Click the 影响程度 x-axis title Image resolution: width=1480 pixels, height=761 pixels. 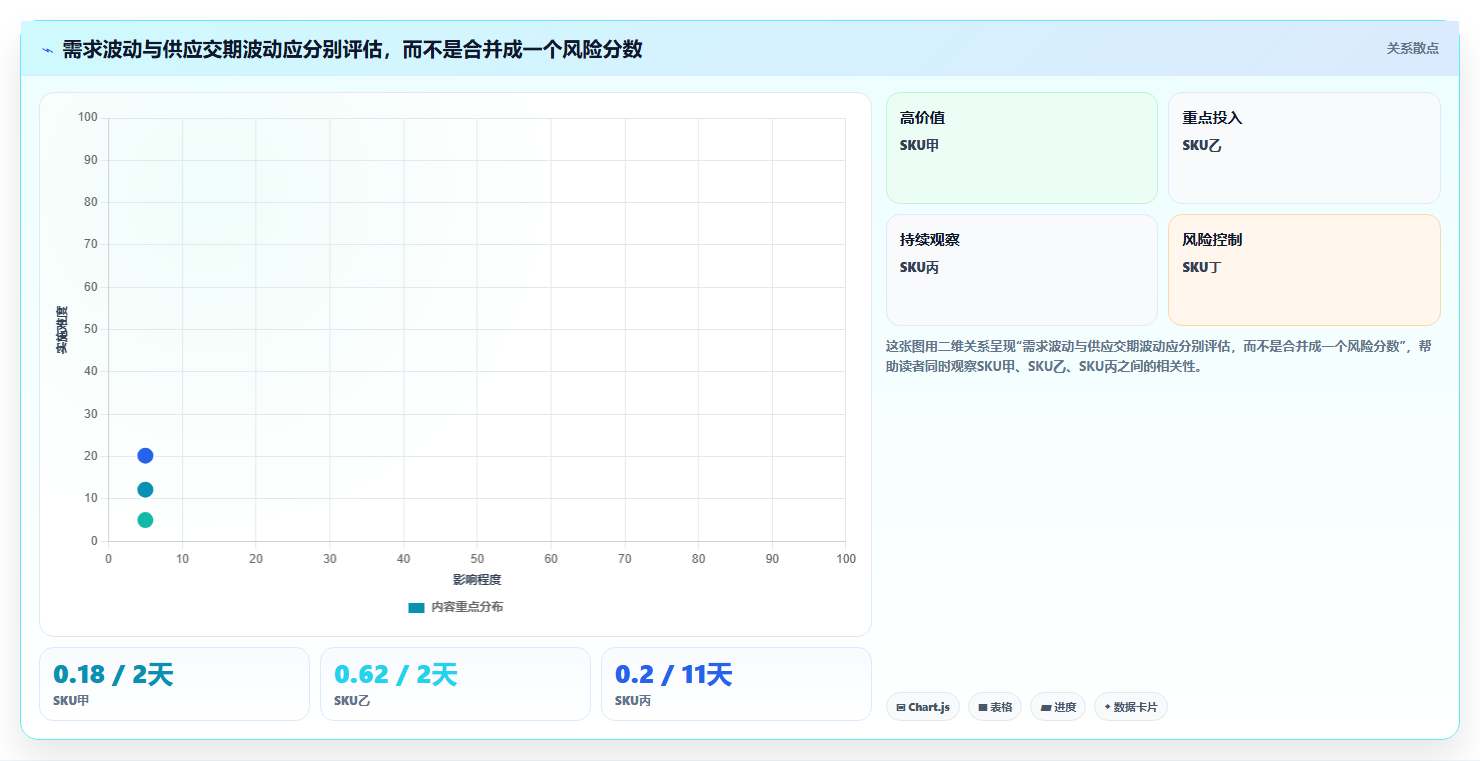[x=477, y=580]
